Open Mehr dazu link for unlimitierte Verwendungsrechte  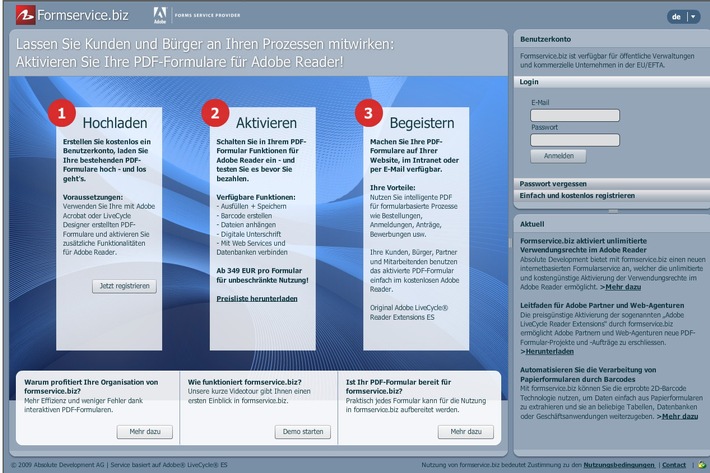(x=623, y=287)
